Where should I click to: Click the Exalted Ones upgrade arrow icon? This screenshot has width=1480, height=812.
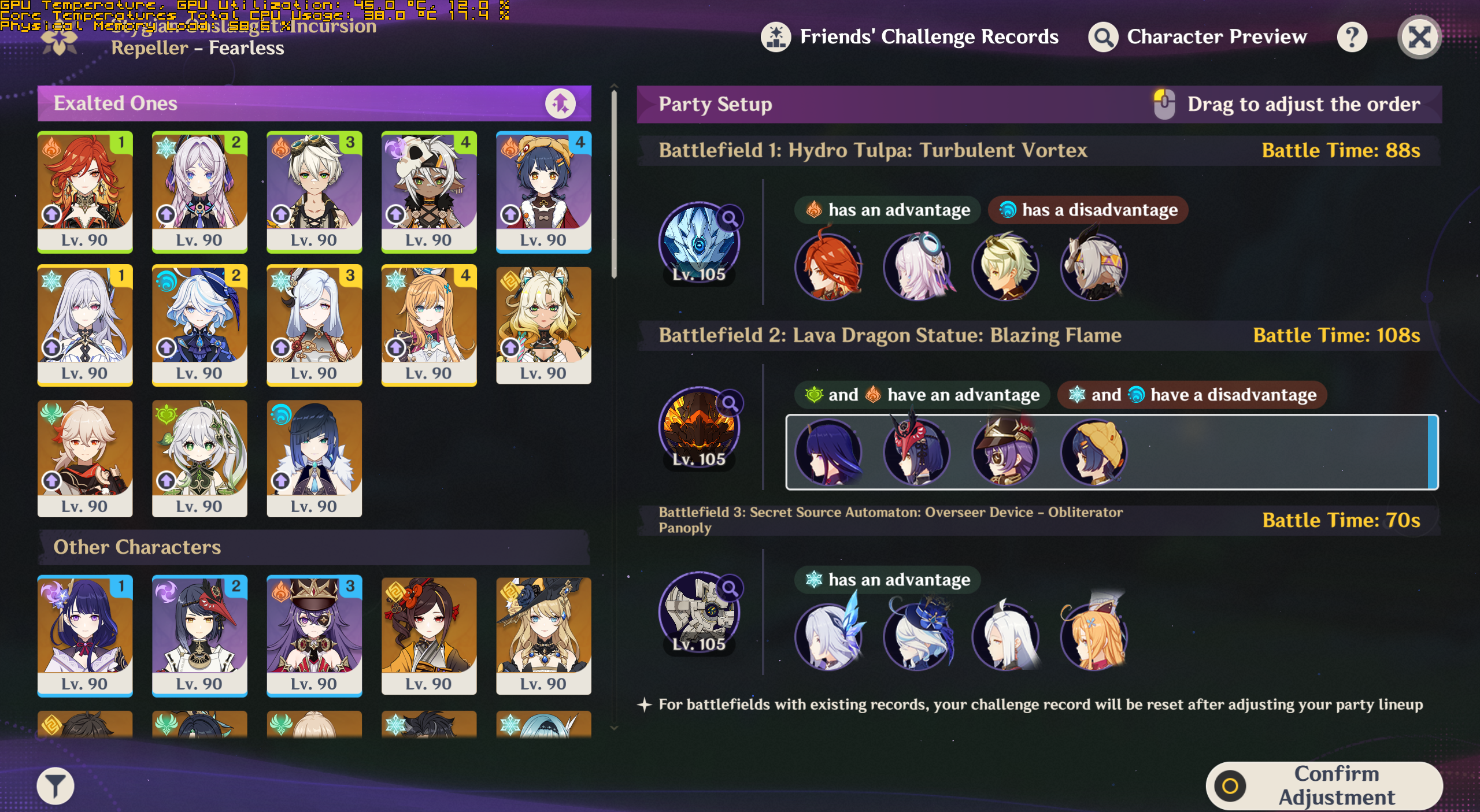point(560,103)
